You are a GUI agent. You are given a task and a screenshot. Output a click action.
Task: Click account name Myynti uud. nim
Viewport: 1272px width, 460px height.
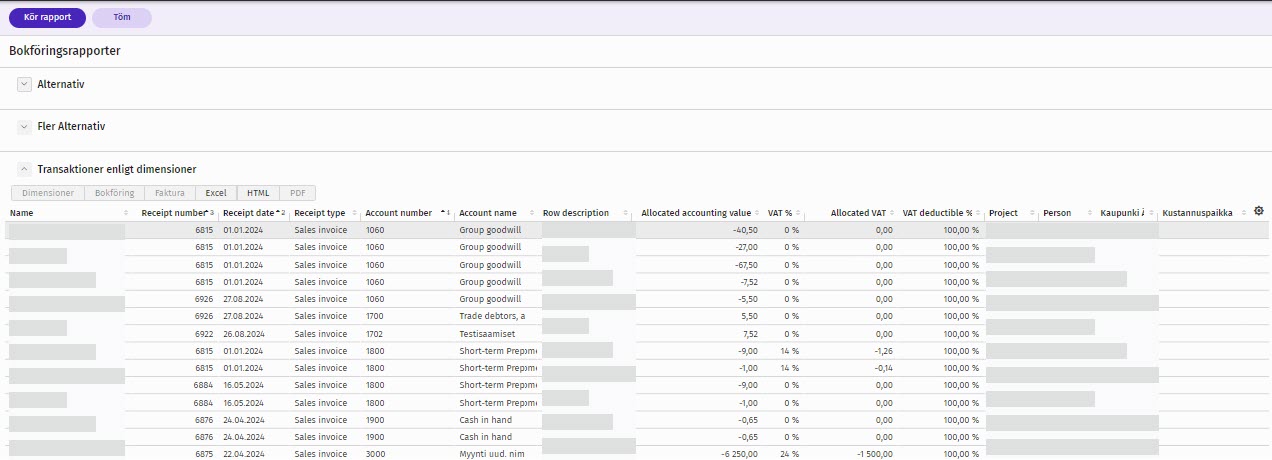click(x=492, y=454)
